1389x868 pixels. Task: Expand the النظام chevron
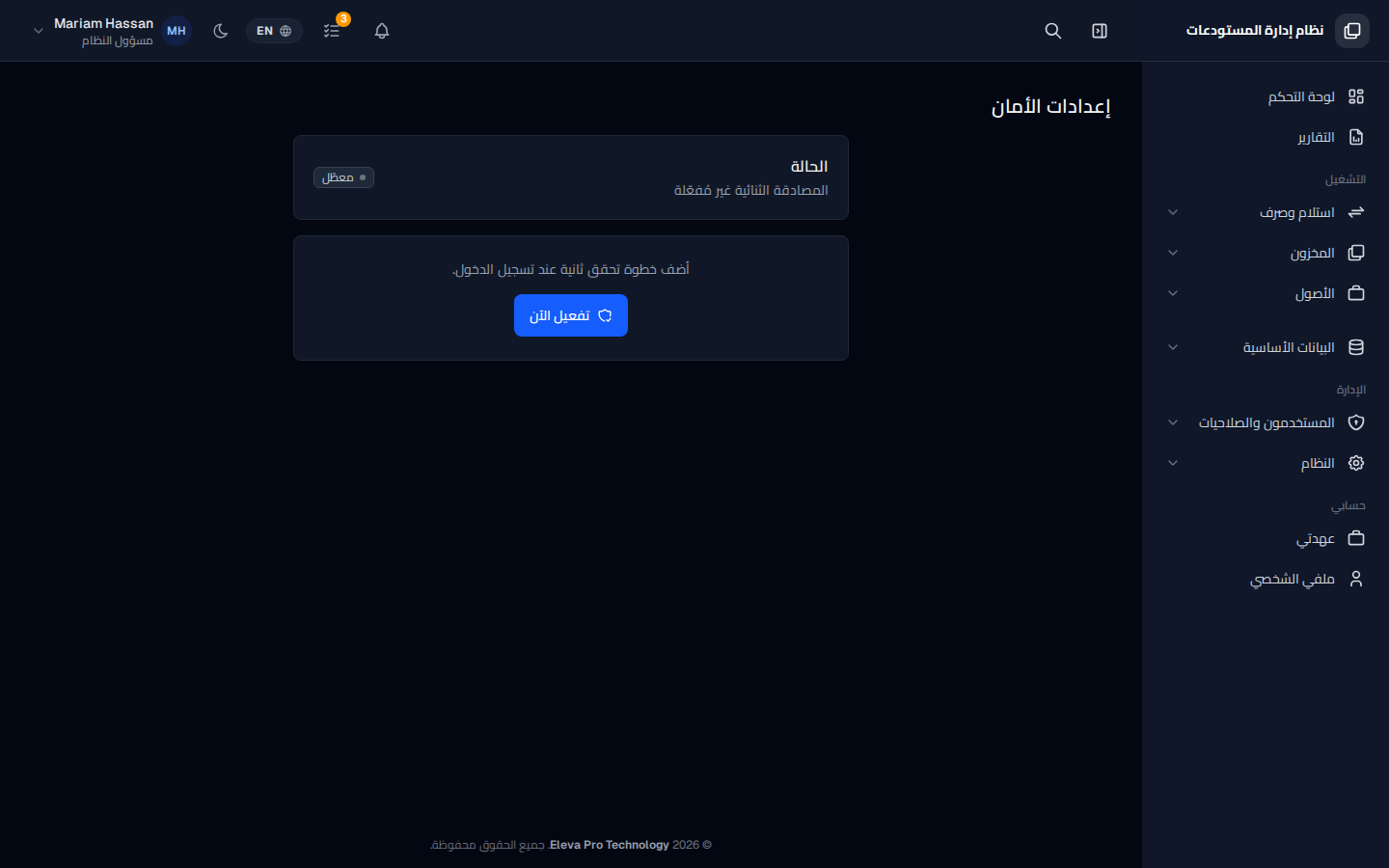[1173, 463]
